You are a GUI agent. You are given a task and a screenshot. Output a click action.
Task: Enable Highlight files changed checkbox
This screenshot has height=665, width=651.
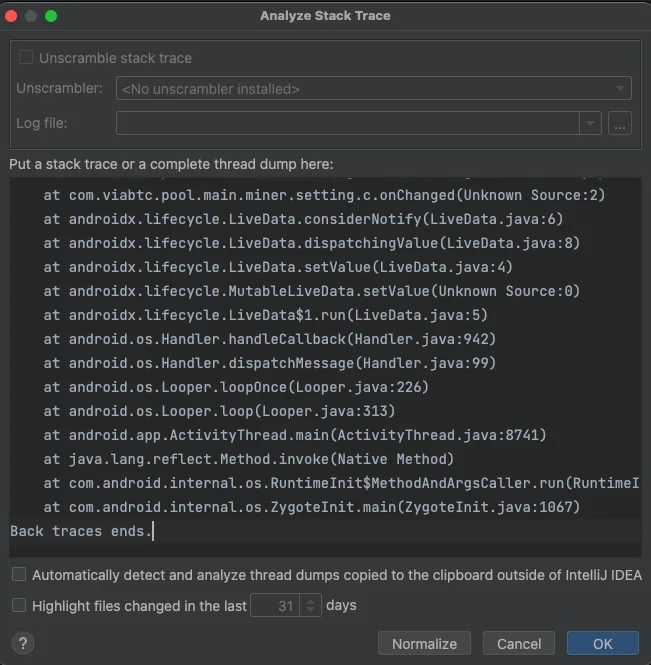[x=19, y=605]
